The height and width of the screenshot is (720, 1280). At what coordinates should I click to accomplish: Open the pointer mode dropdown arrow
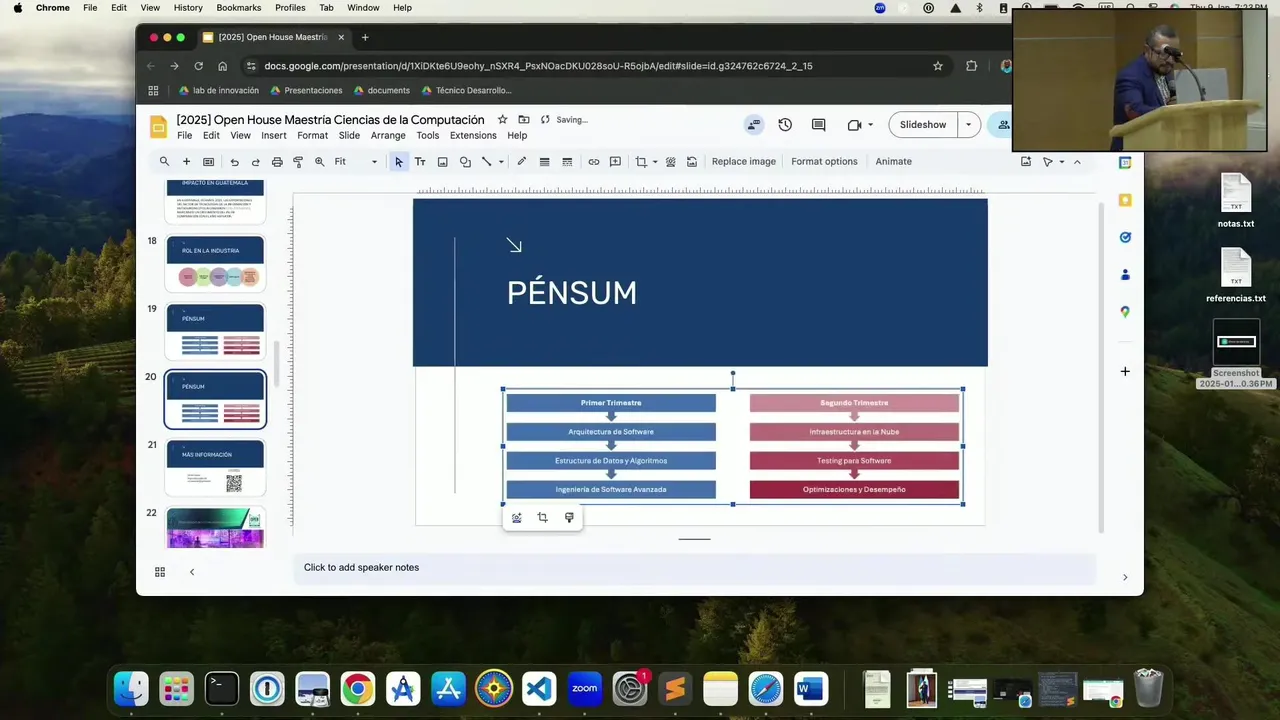(x=1062, y=161)
